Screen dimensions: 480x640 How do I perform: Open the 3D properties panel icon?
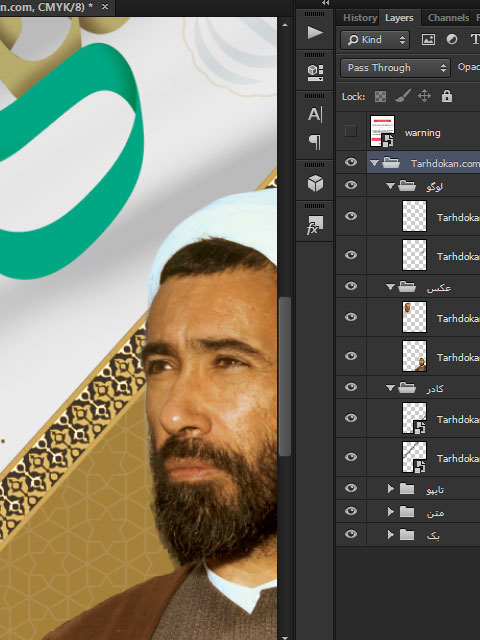point(315,73)
